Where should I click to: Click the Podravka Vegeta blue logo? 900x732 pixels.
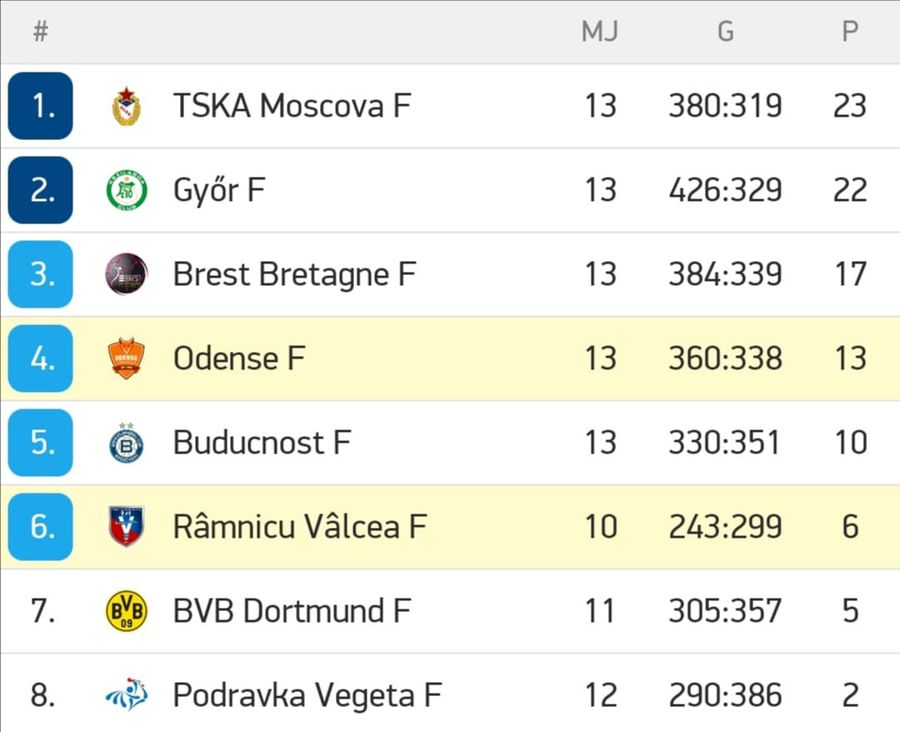(126, 695)
